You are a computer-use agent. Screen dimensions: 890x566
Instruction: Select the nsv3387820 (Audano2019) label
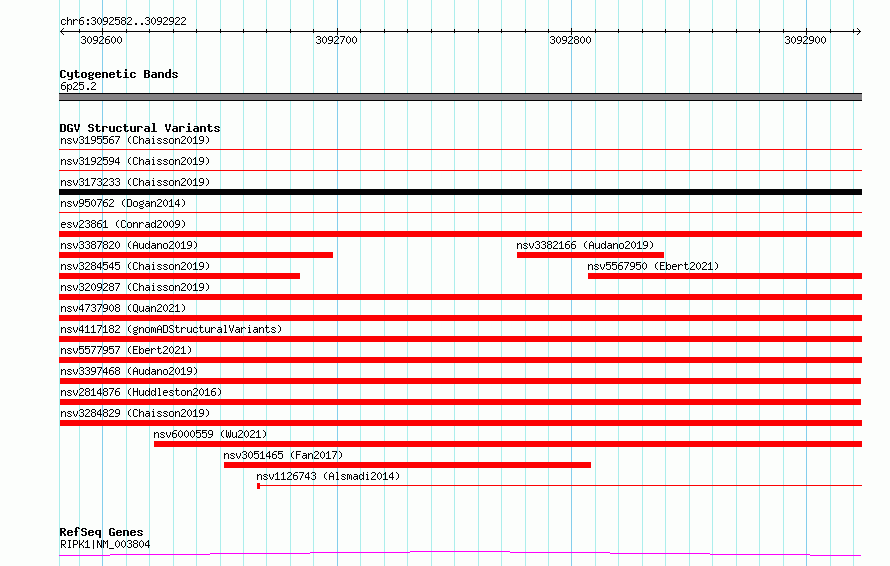(x=129, y=245)
